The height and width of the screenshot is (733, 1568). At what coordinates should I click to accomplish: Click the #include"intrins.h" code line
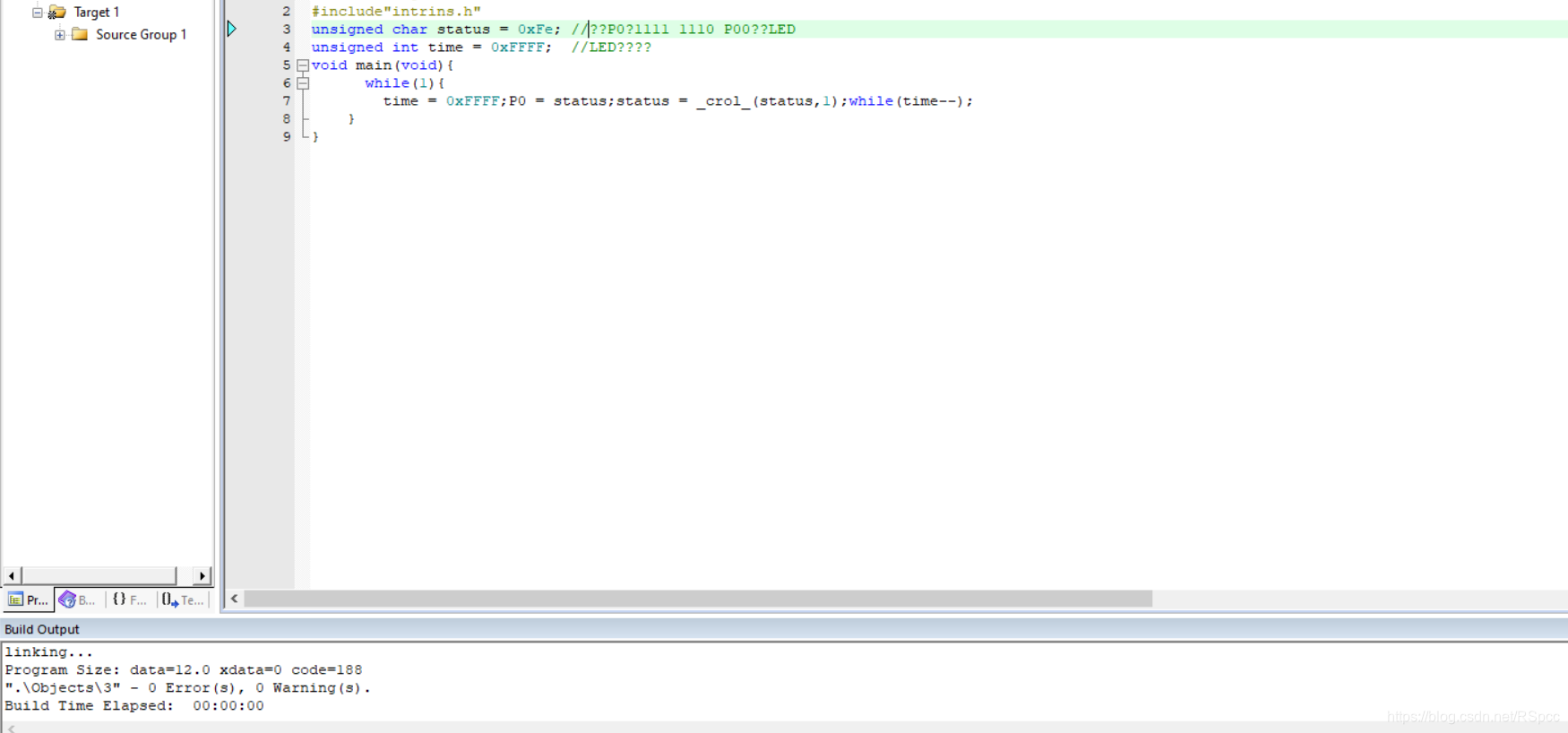396,12
